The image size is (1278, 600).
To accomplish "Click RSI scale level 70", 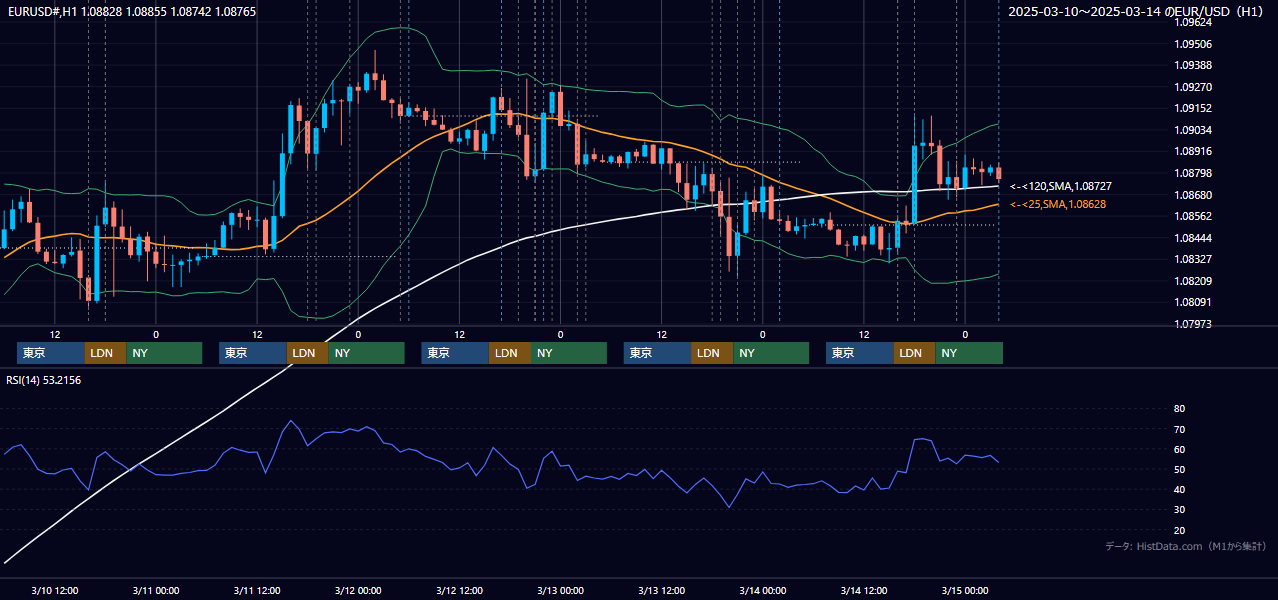I will pyautogui.click(x=1179, y=429).
